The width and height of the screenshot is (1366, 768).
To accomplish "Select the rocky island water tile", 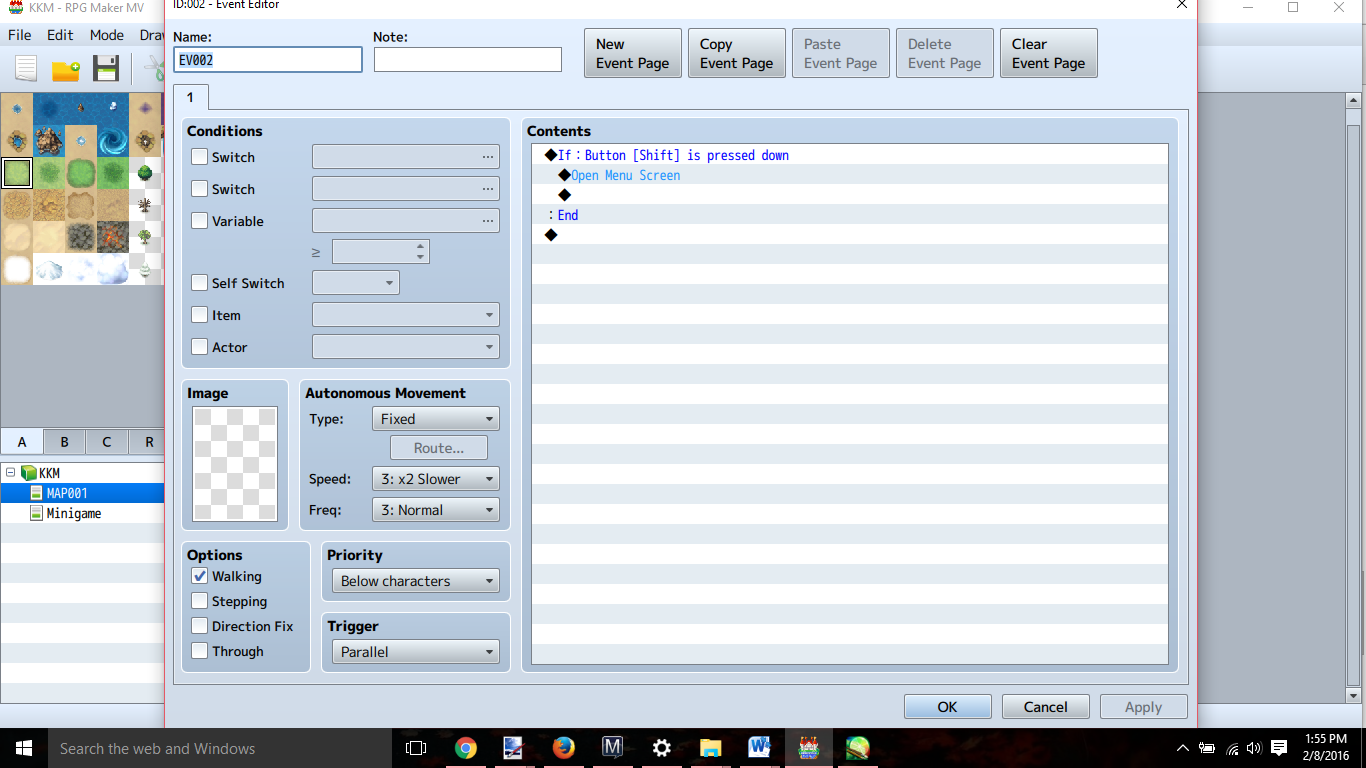I will click(x=49, y=141).
